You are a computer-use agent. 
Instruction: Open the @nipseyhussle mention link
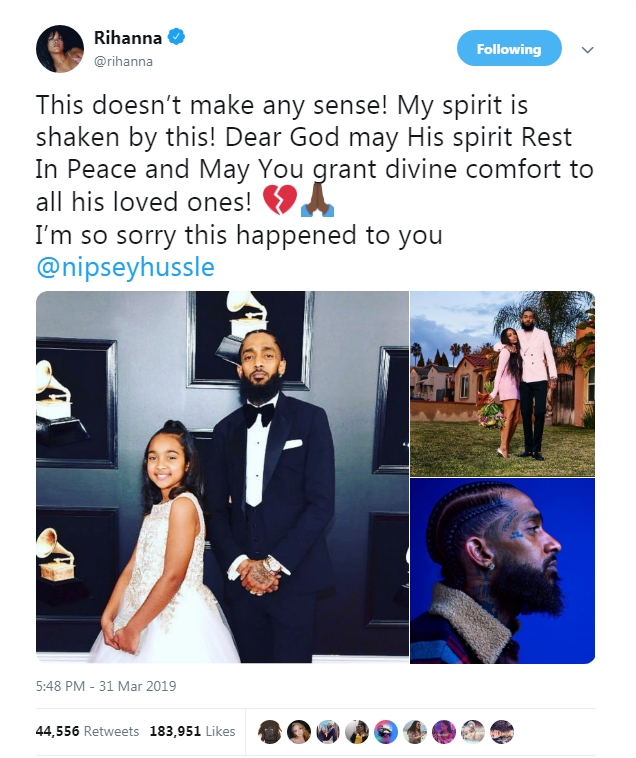pos(125,268)
